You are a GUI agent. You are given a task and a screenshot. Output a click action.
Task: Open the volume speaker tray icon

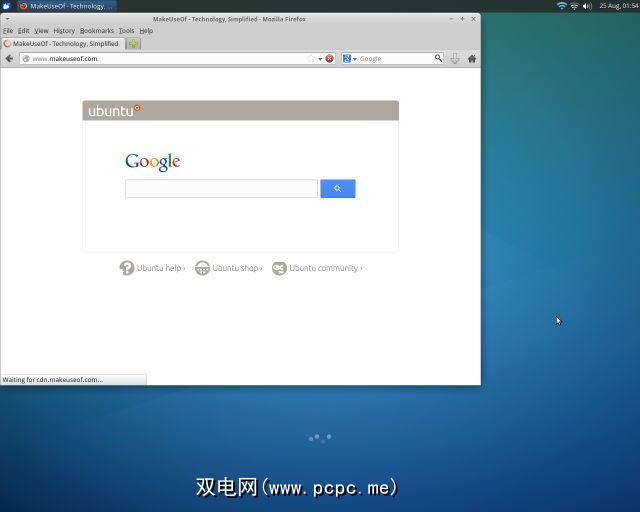point(587,6)
